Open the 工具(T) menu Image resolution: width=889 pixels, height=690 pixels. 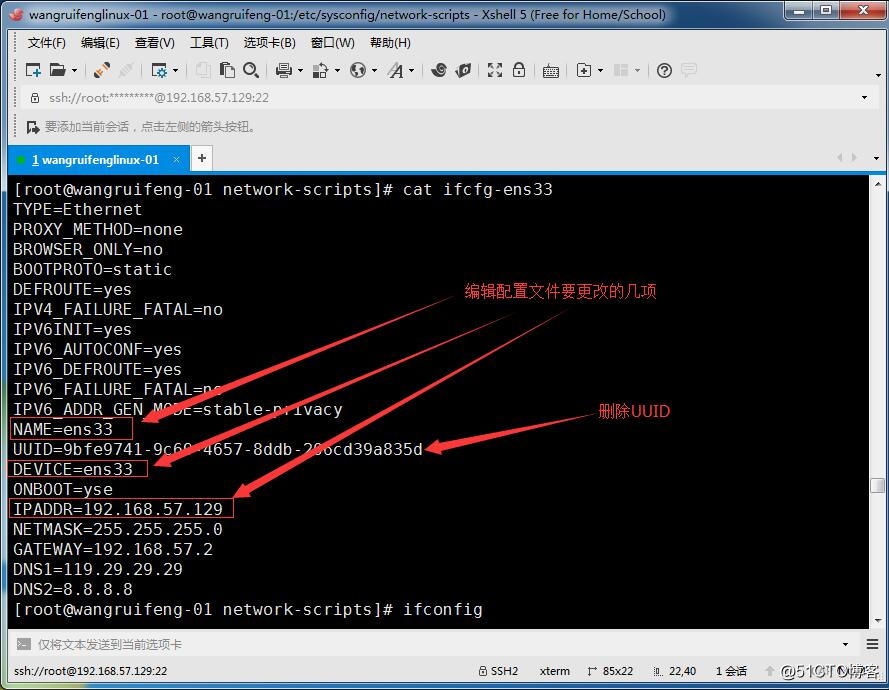209,43
